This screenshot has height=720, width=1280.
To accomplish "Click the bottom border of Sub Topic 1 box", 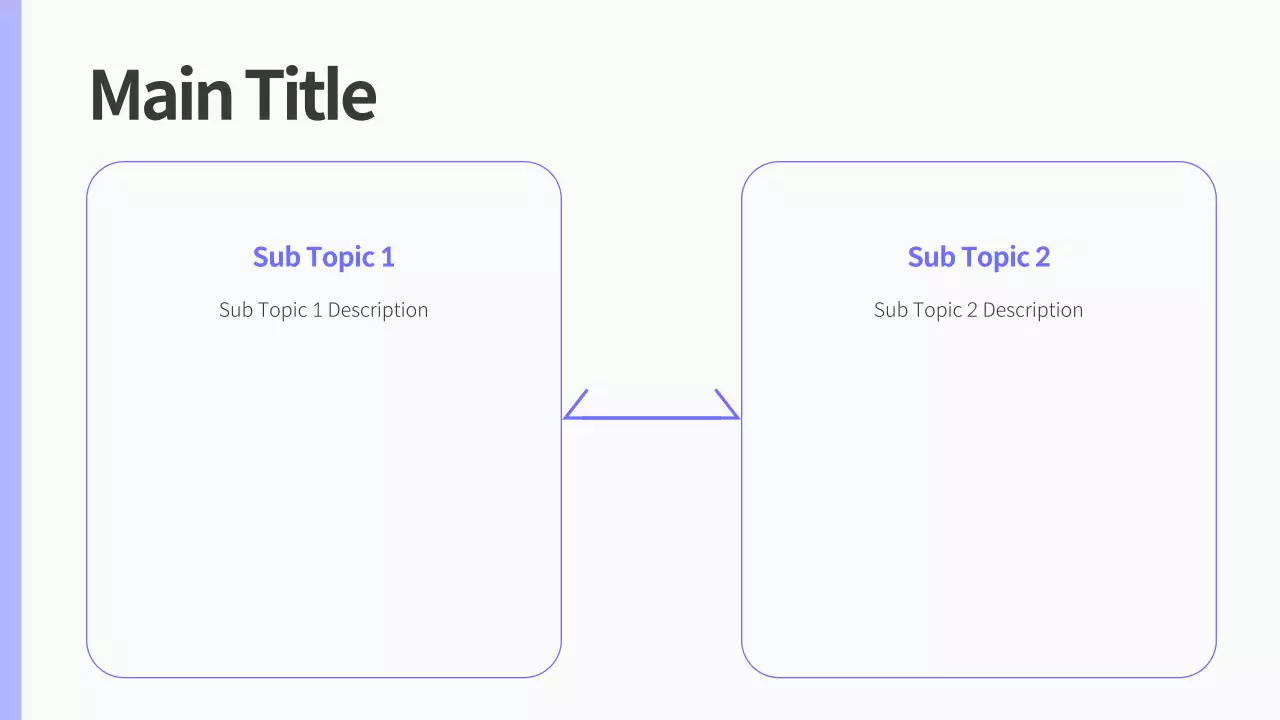I will (x=323, y=677).
